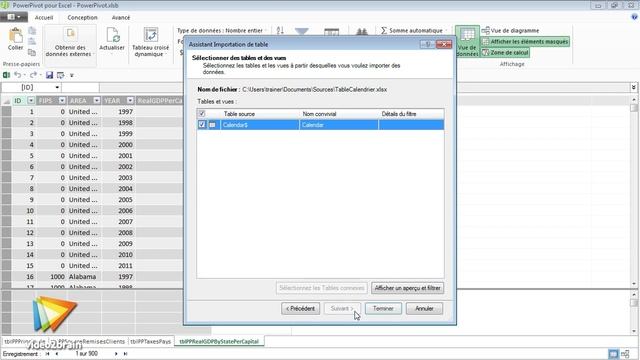Click Somme automatique sigma icon
640x360 pixels.
[384, 31]
